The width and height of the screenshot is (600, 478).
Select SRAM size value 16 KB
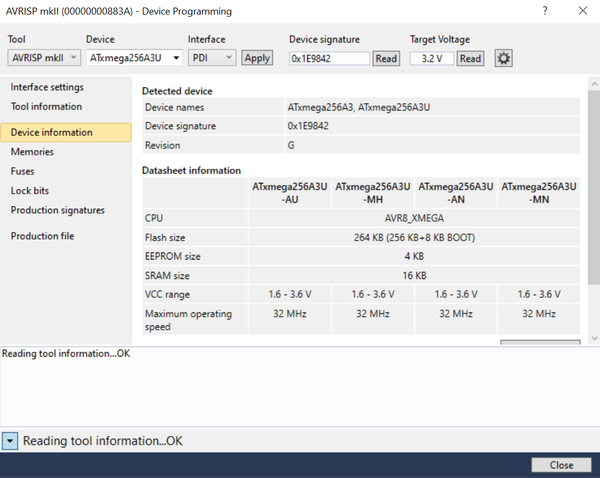point(414,276)
